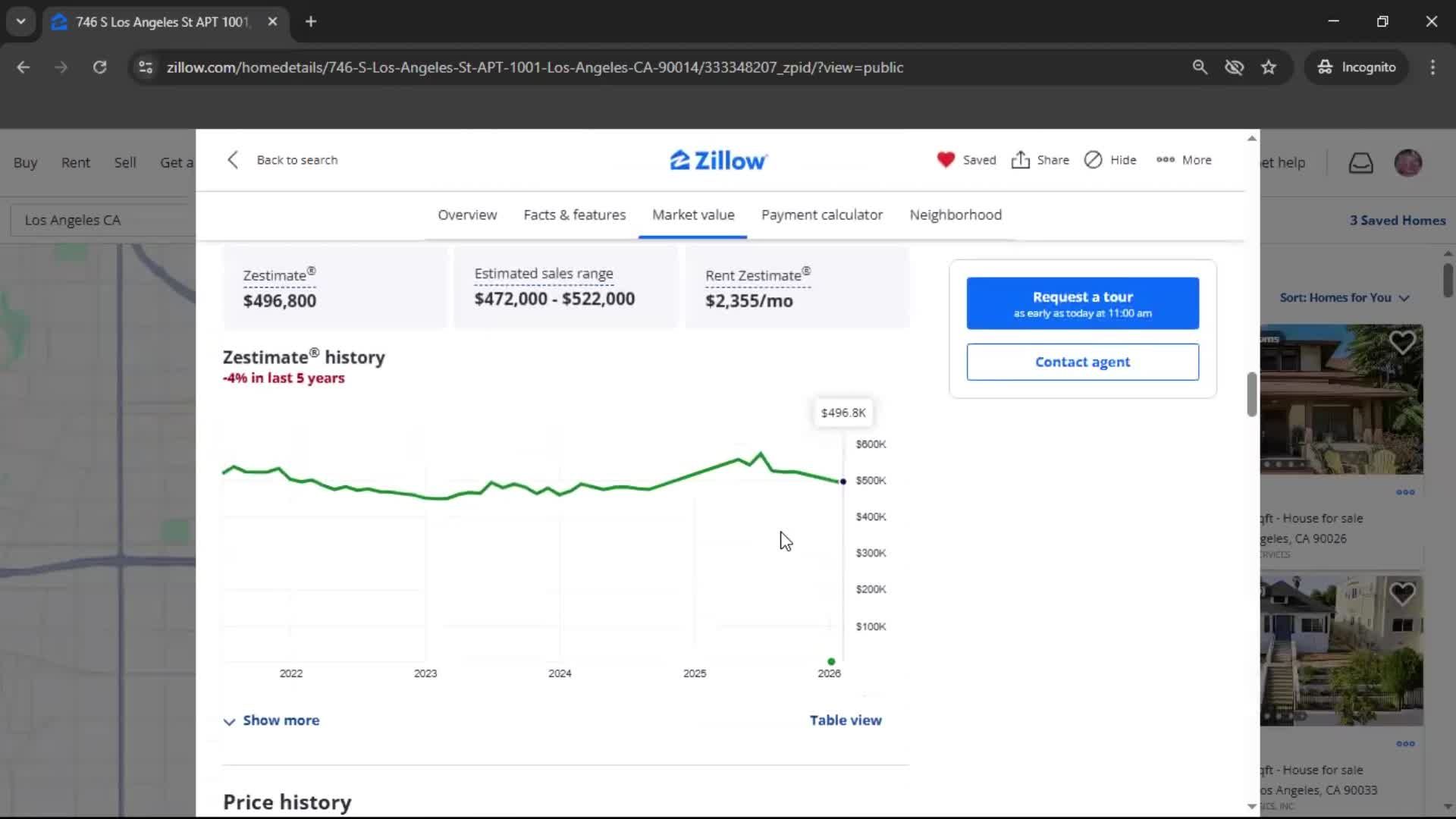Click the Back to search arrow
The image size is (1456, 819).
[x=234, y=160]
